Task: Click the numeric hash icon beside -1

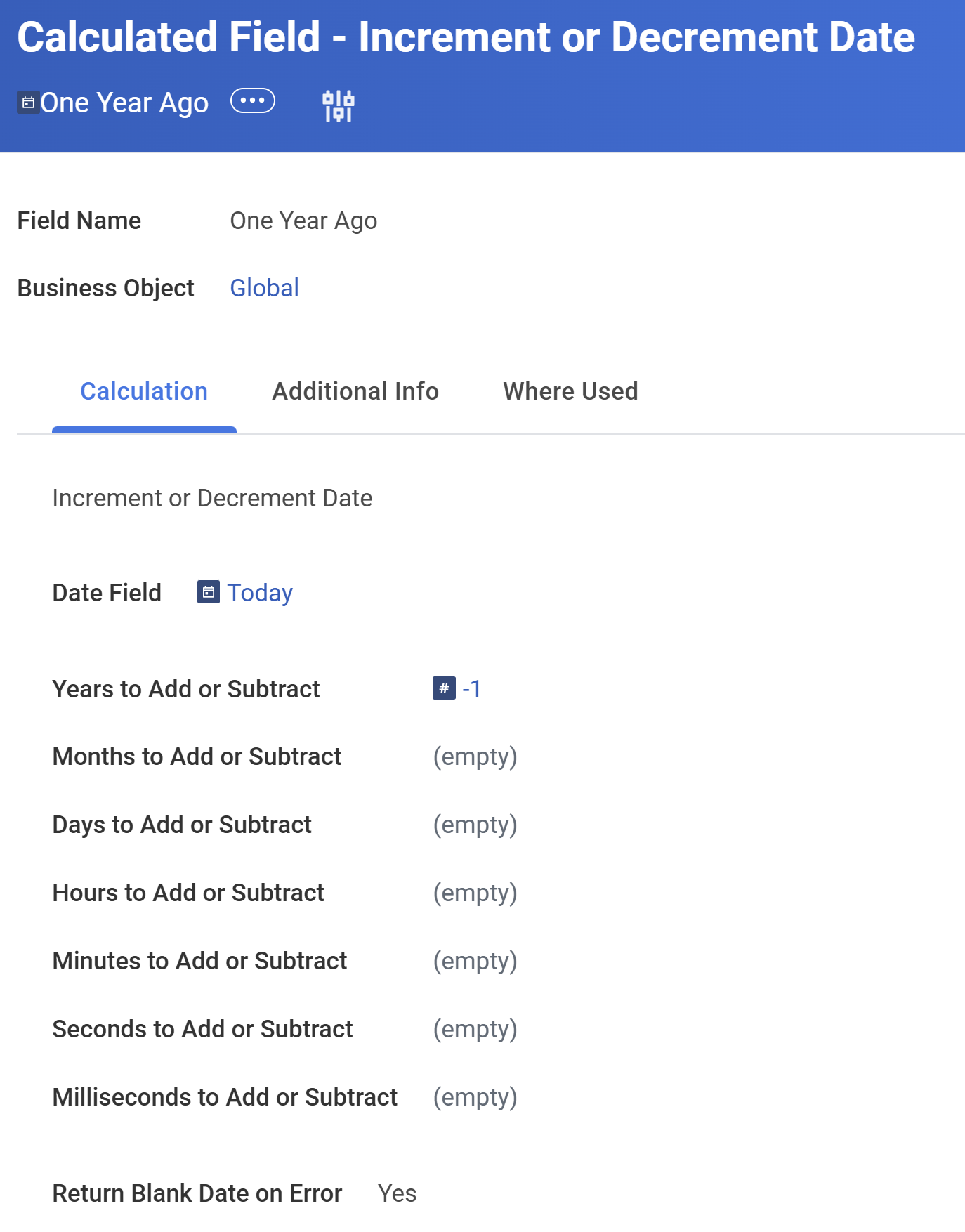Action: pos(444,688)
